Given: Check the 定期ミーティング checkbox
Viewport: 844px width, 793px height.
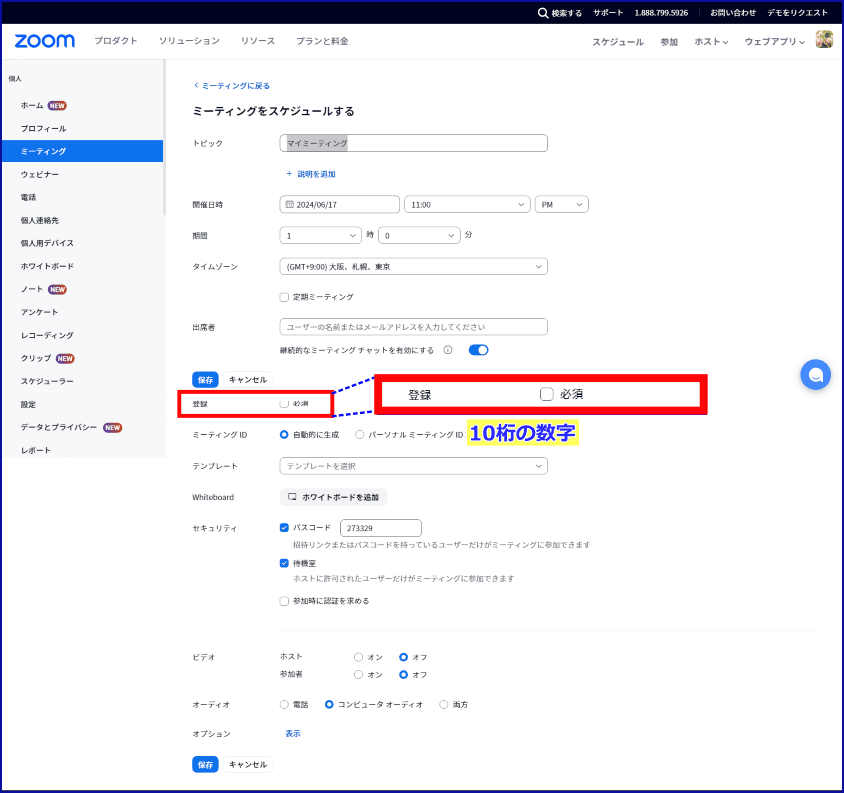Looking at the screenshot, I should point(284,297).
